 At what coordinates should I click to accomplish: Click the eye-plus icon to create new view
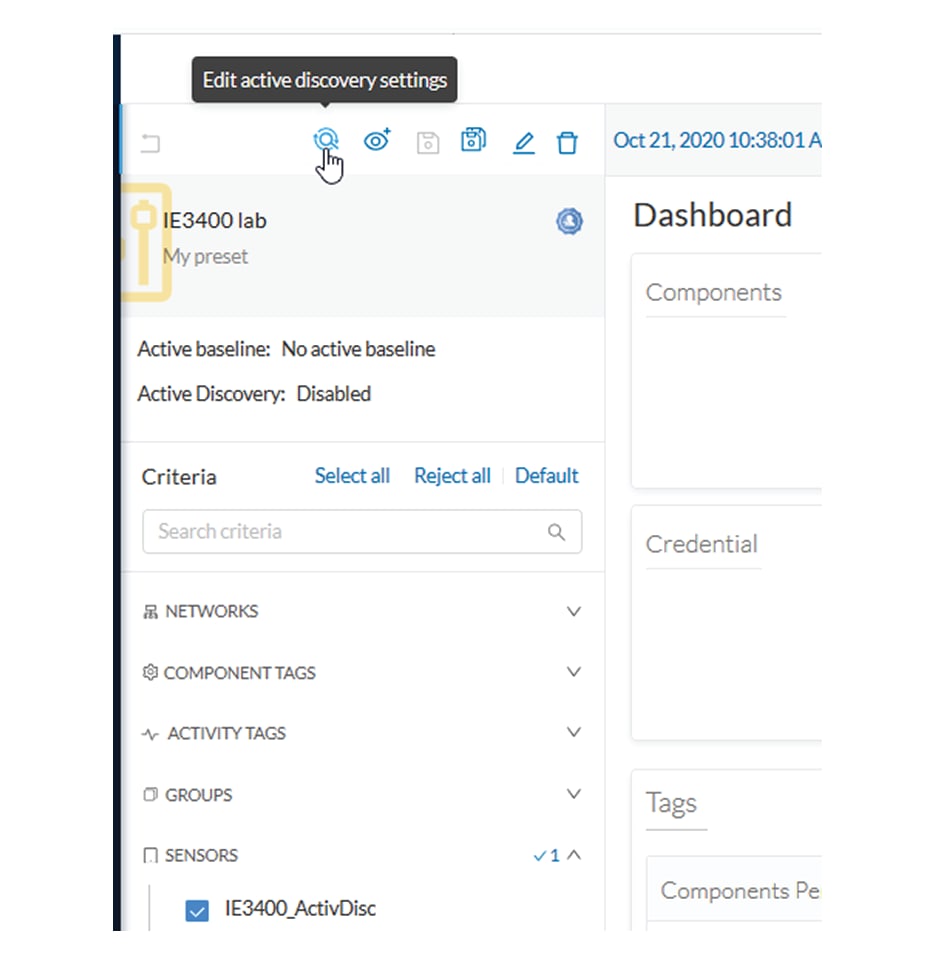click(377, 141)
